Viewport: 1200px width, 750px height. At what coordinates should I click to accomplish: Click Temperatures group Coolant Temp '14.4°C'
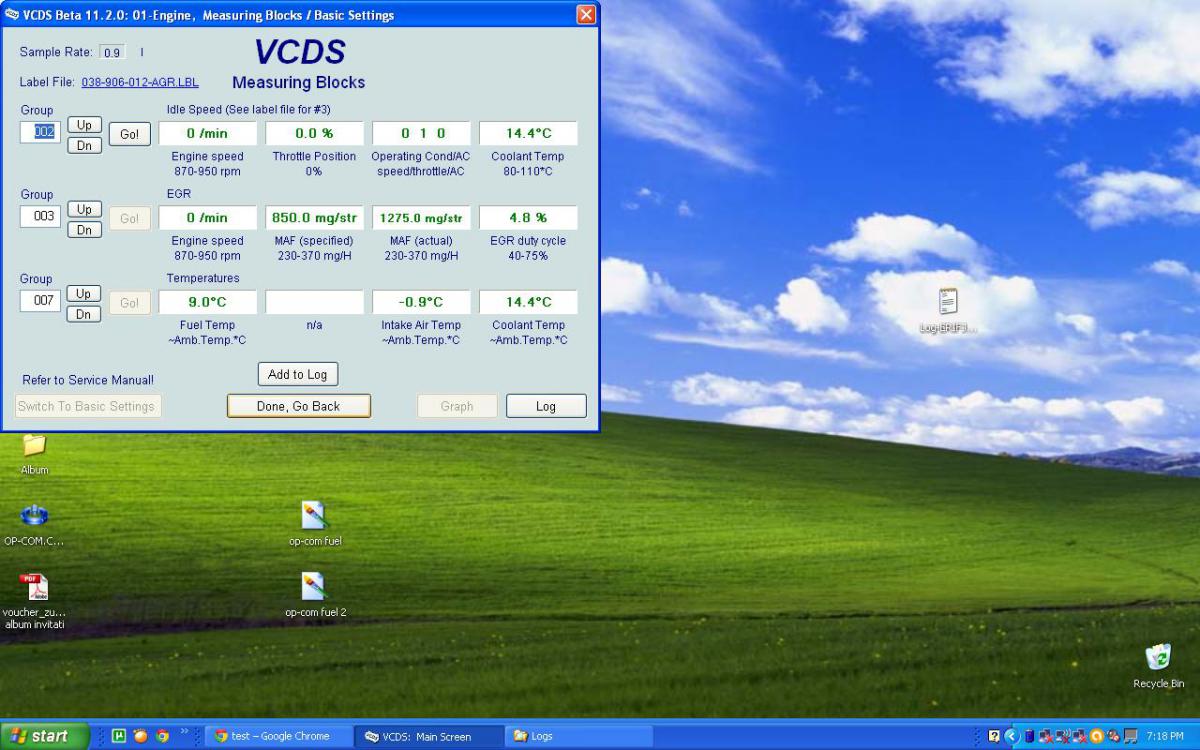coord(528,302)
